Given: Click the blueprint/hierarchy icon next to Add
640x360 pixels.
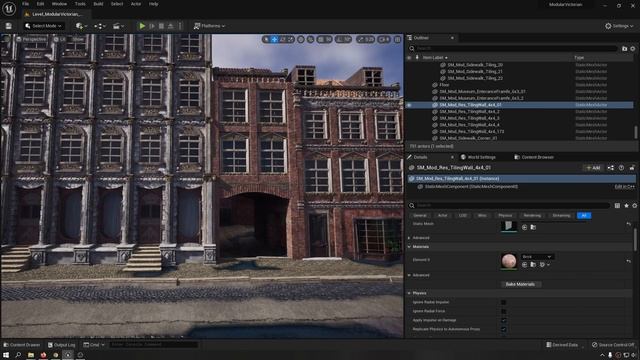Looking at the screenshot, I should (611, 168).
